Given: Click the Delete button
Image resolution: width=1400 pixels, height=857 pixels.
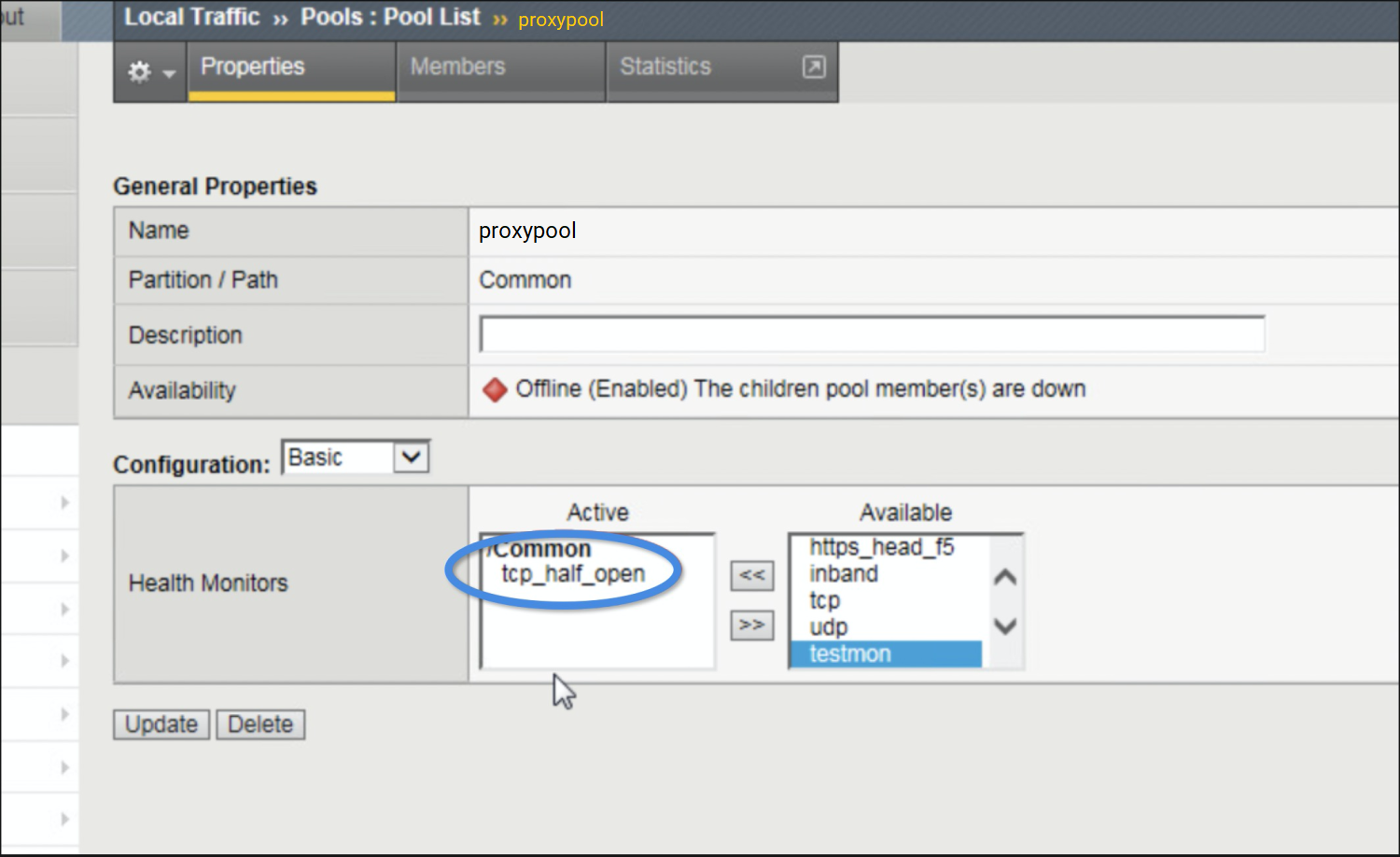Looking at the screenshot, I should click(260, 724).
